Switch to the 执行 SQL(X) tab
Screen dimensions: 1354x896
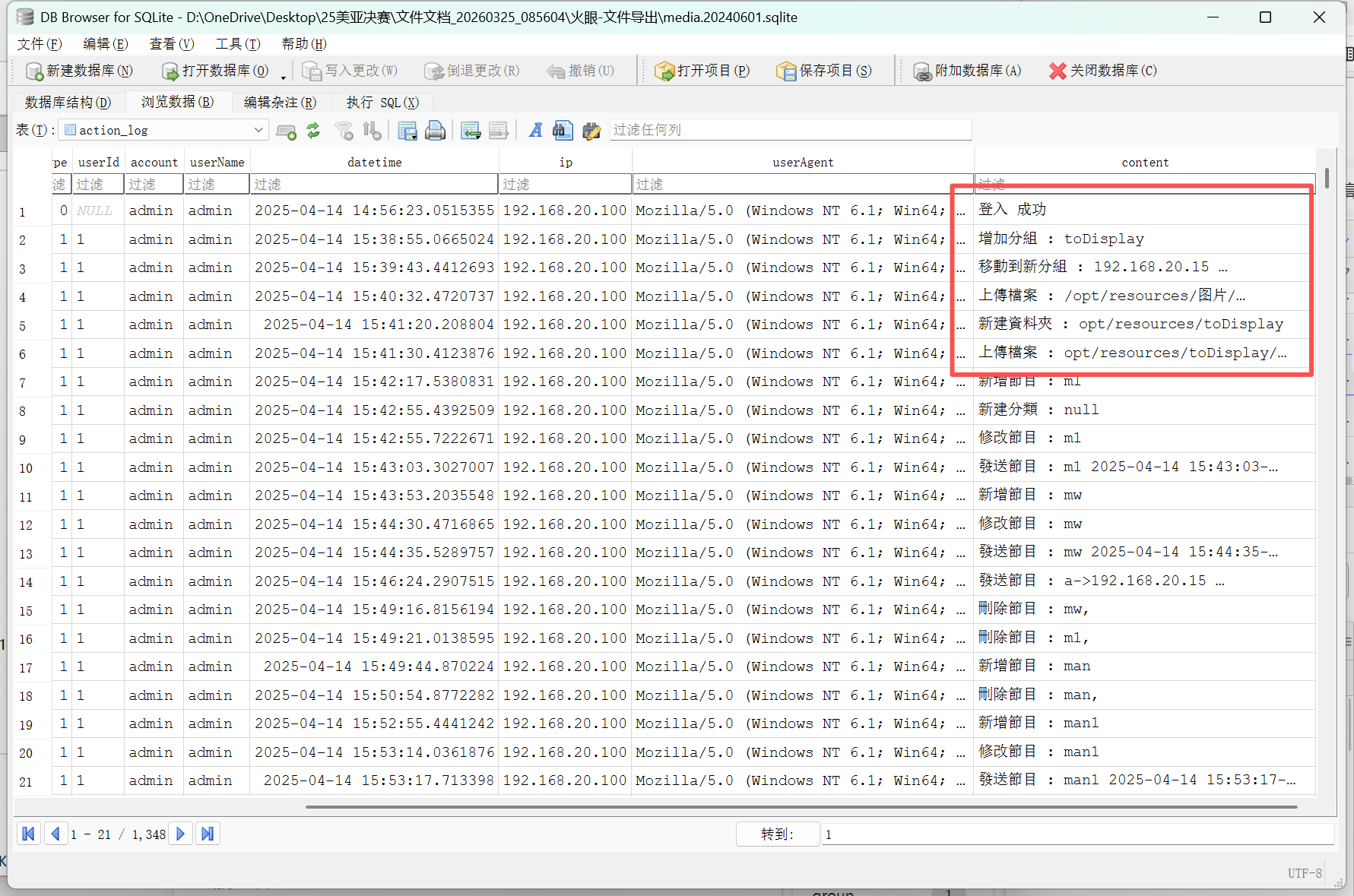[x=382, y=102]
